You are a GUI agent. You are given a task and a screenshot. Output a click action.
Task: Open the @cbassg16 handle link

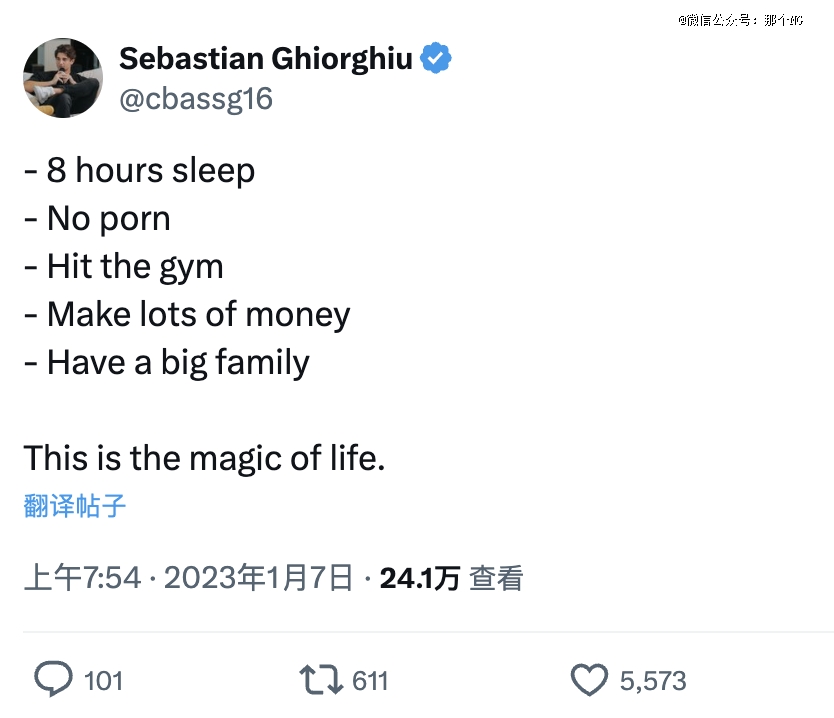pos(196,99)
